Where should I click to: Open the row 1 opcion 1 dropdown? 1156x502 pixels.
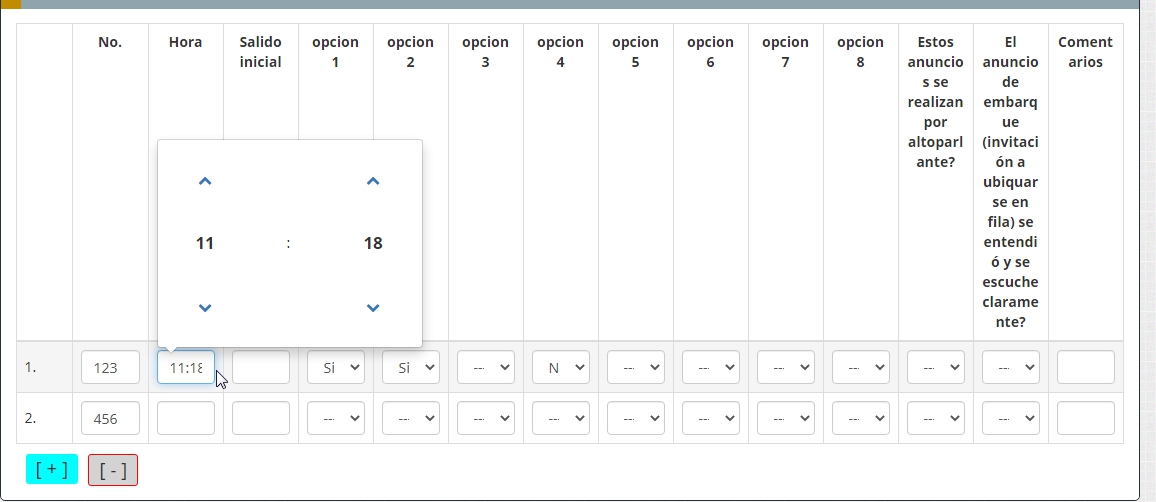pos(336,367)
